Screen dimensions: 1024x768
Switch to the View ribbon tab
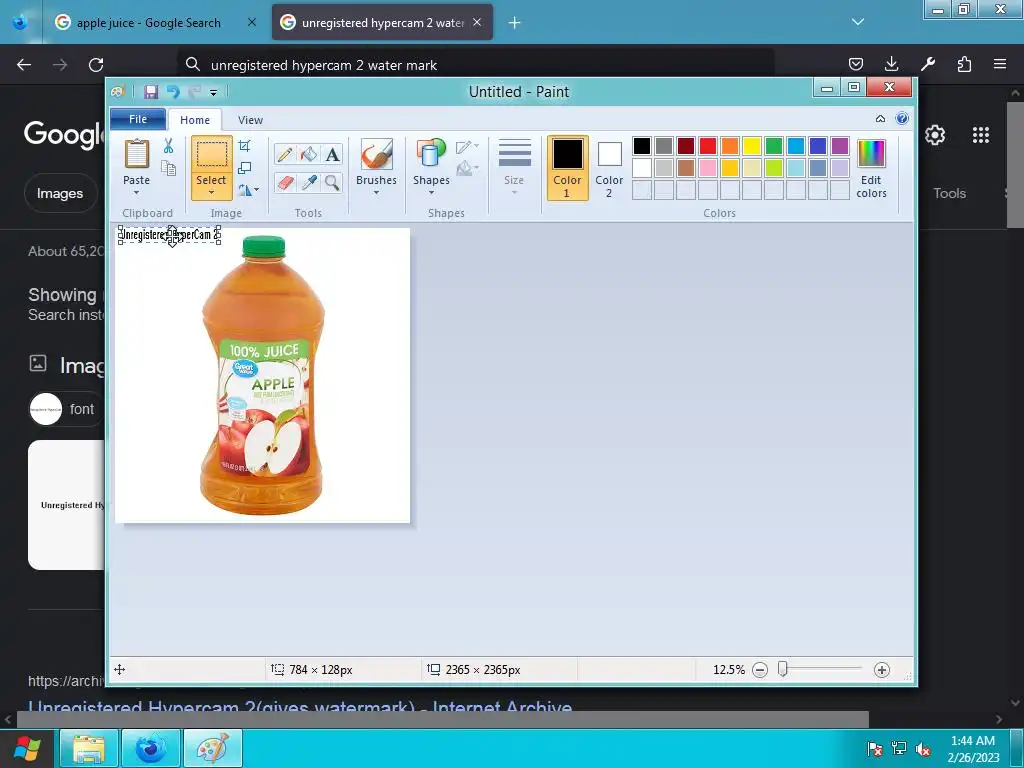(x=250, y=120)
